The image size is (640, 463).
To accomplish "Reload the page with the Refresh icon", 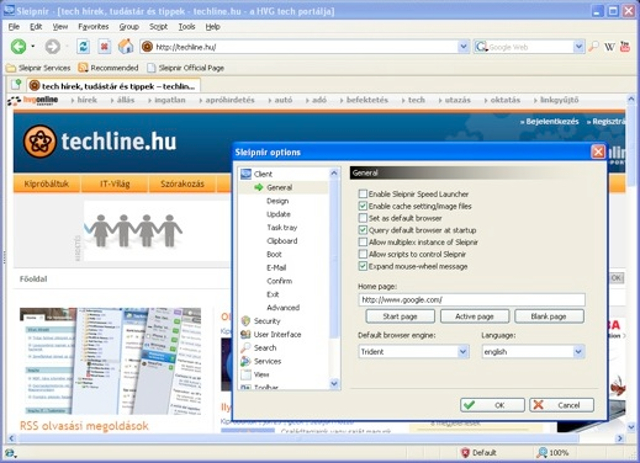I will [83, 47].
